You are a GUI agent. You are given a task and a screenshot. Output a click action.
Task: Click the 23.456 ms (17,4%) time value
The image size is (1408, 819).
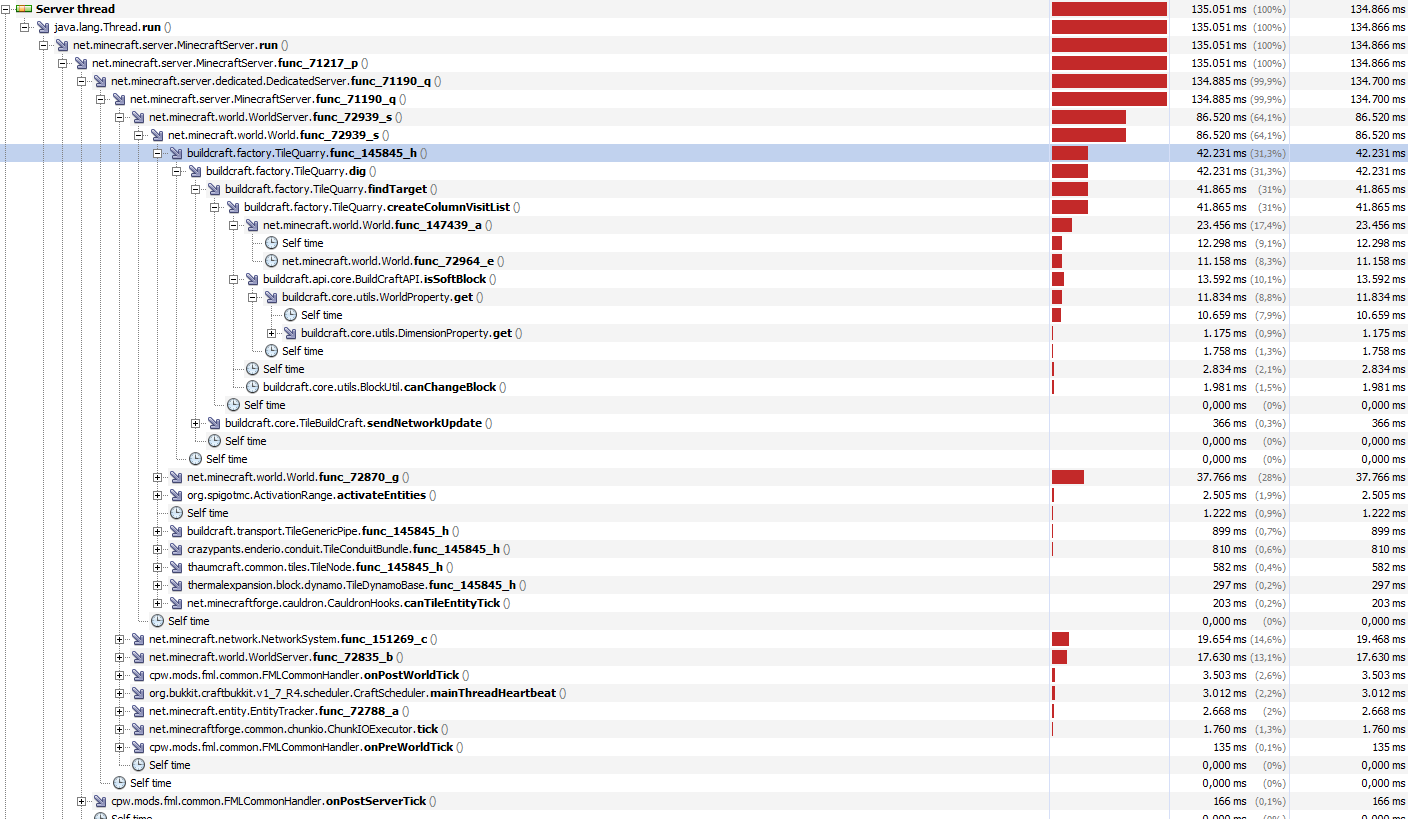(x=1240, y=225)
